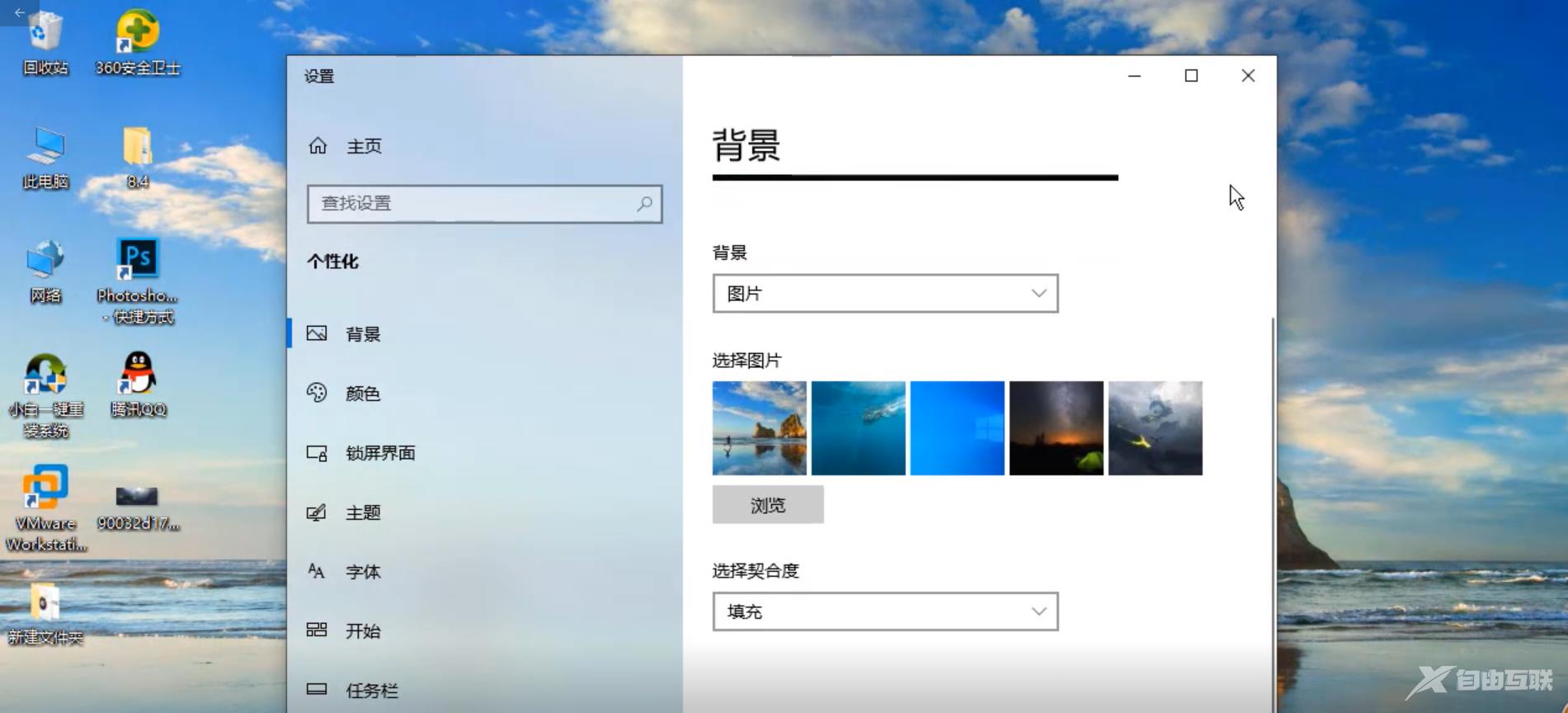1568x713 pixels.
Task: Switch to the 主题 settings page
Action: pyautogui.click(x=485, y=512)
